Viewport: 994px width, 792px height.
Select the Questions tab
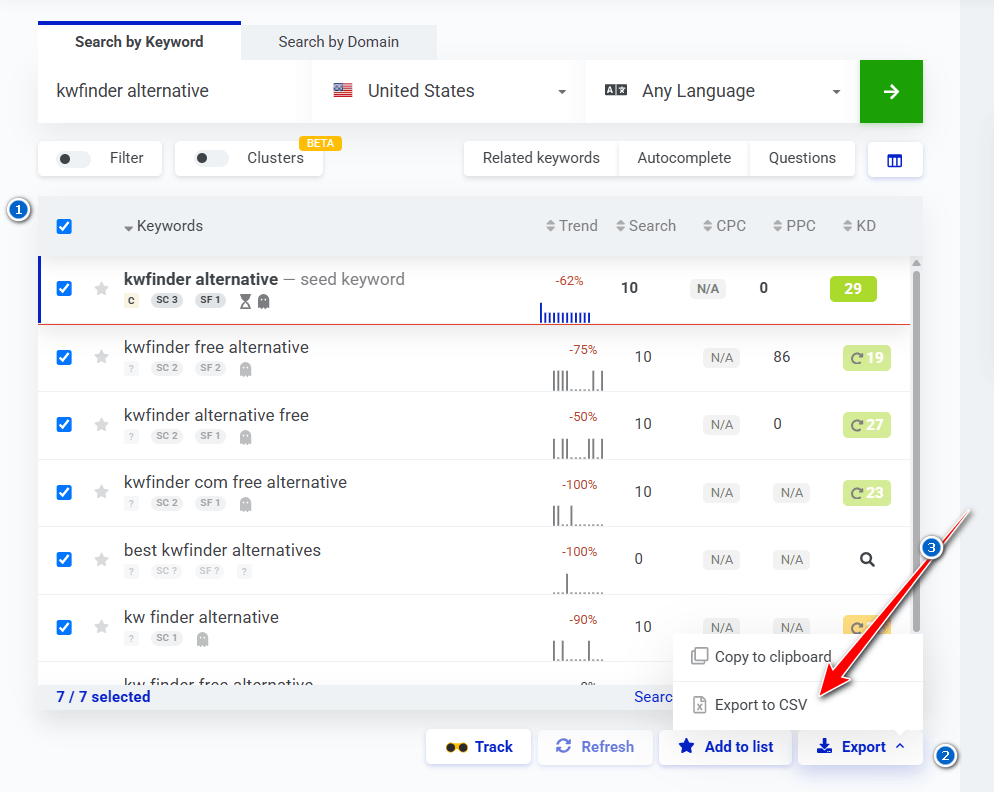(802, 158)
